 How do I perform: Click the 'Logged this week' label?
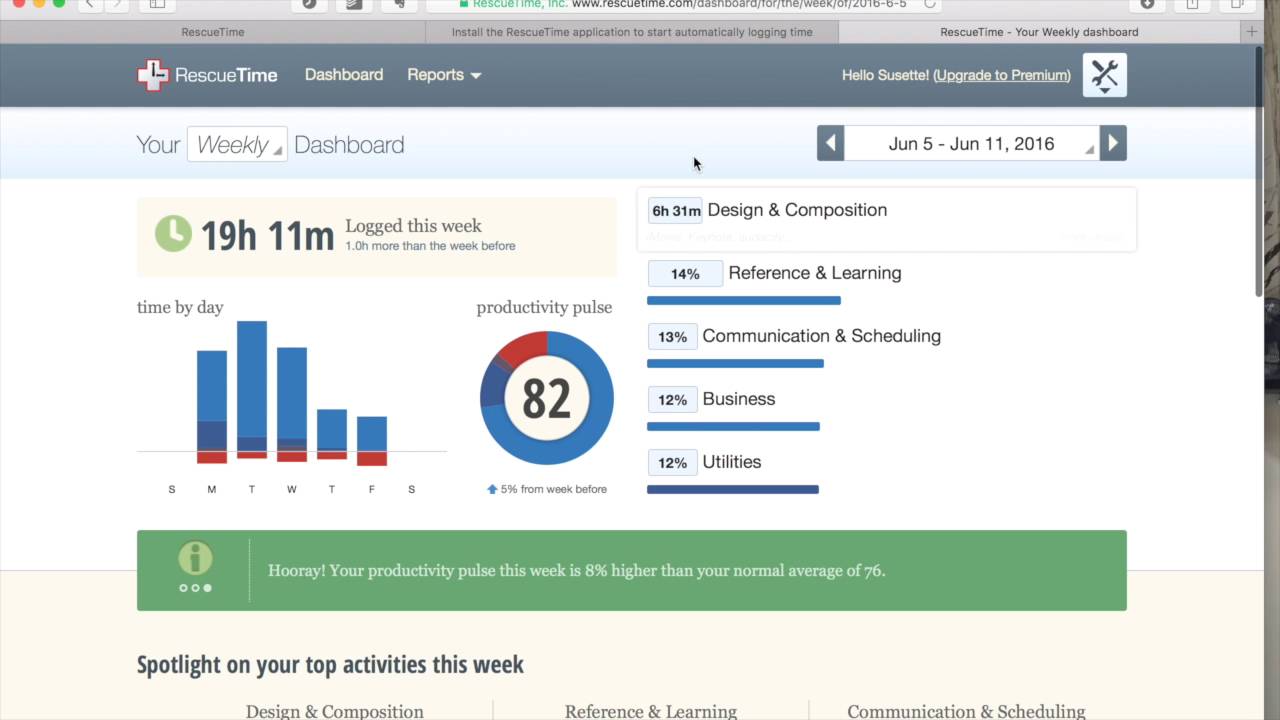click(413, 226)
